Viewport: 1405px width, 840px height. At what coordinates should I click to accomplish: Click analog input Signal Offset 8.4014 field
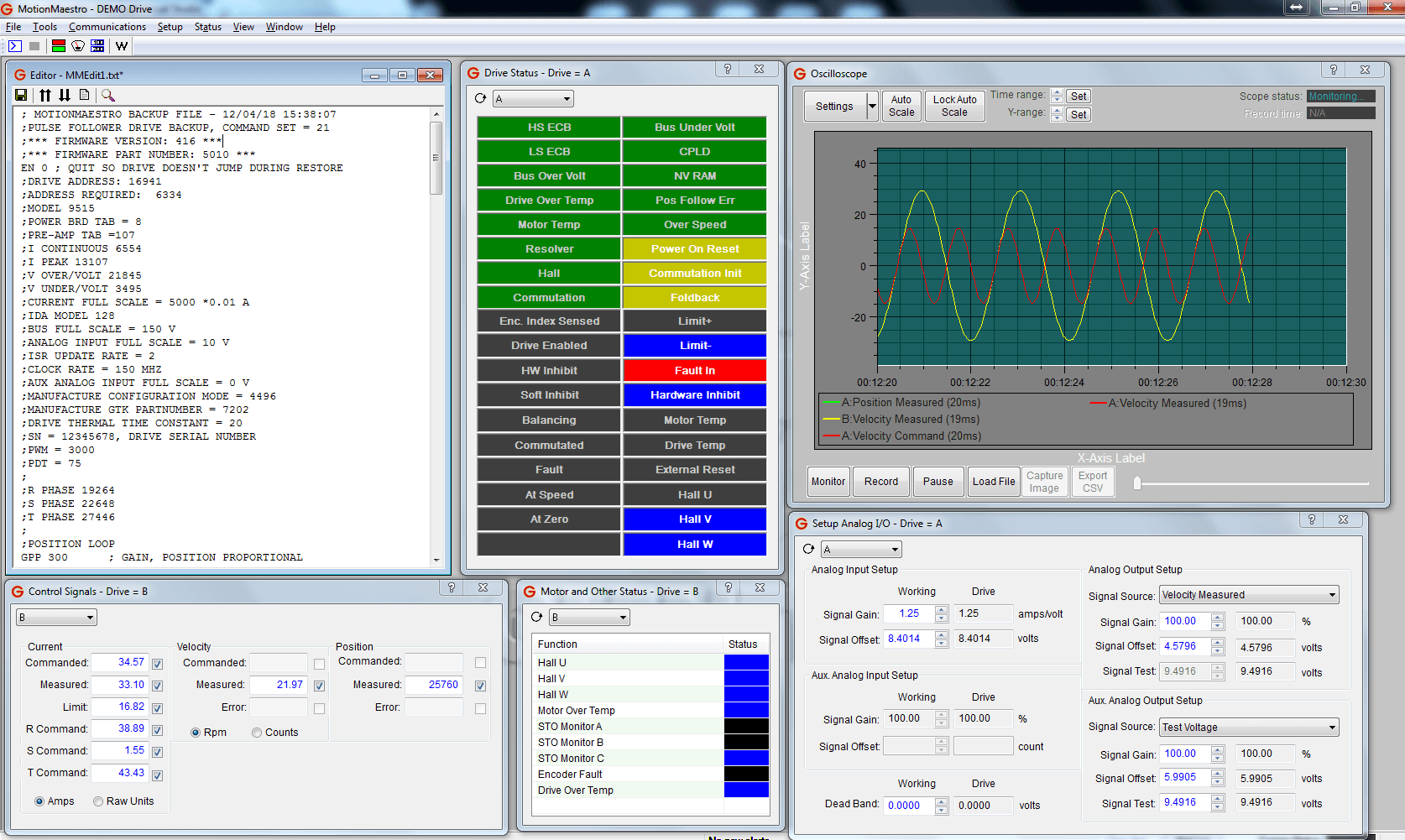[x=910, y=639]
